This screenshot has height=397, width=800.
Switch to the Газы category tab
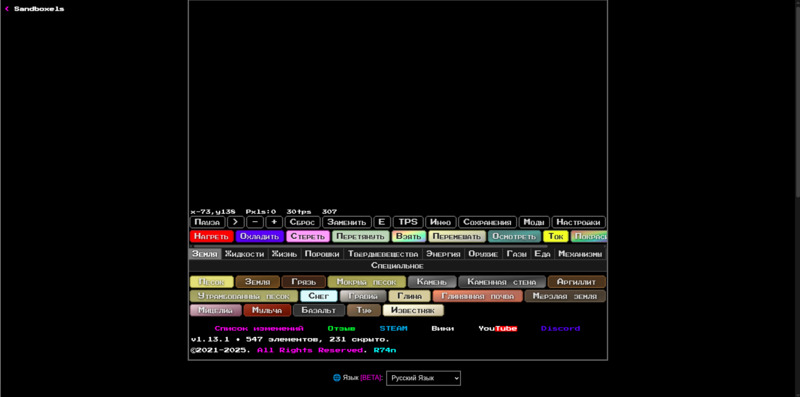[x=517, y=254]
